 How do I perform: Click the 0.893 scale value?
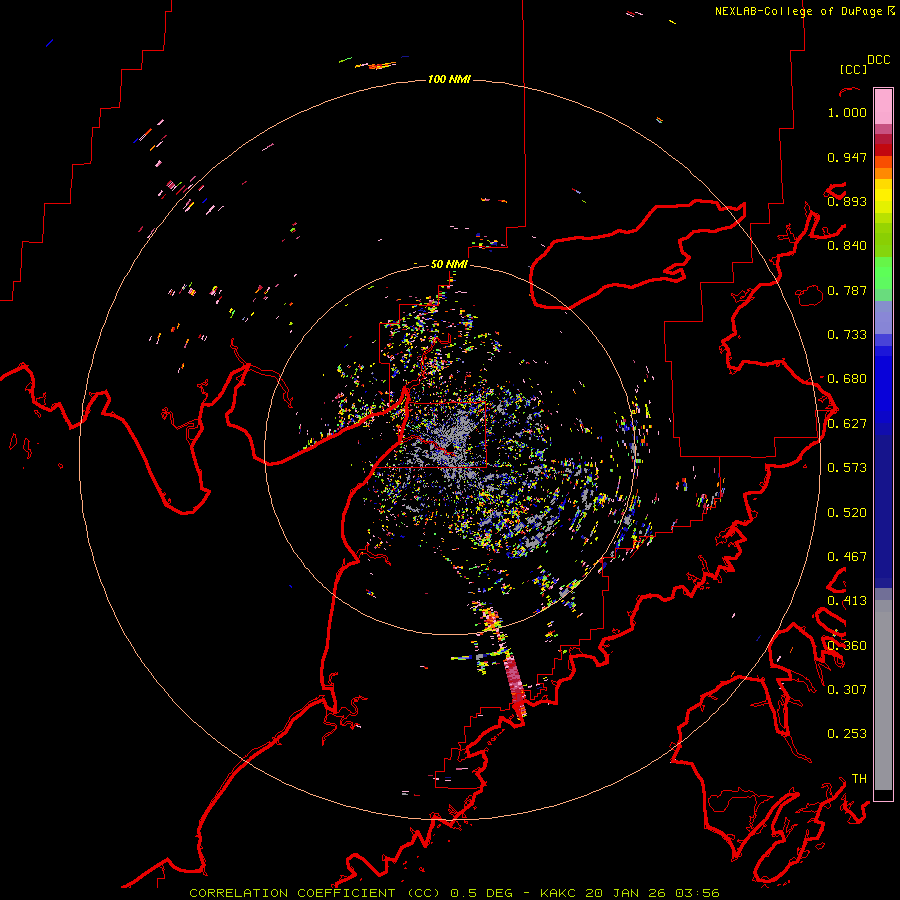(x=847, y=201)
